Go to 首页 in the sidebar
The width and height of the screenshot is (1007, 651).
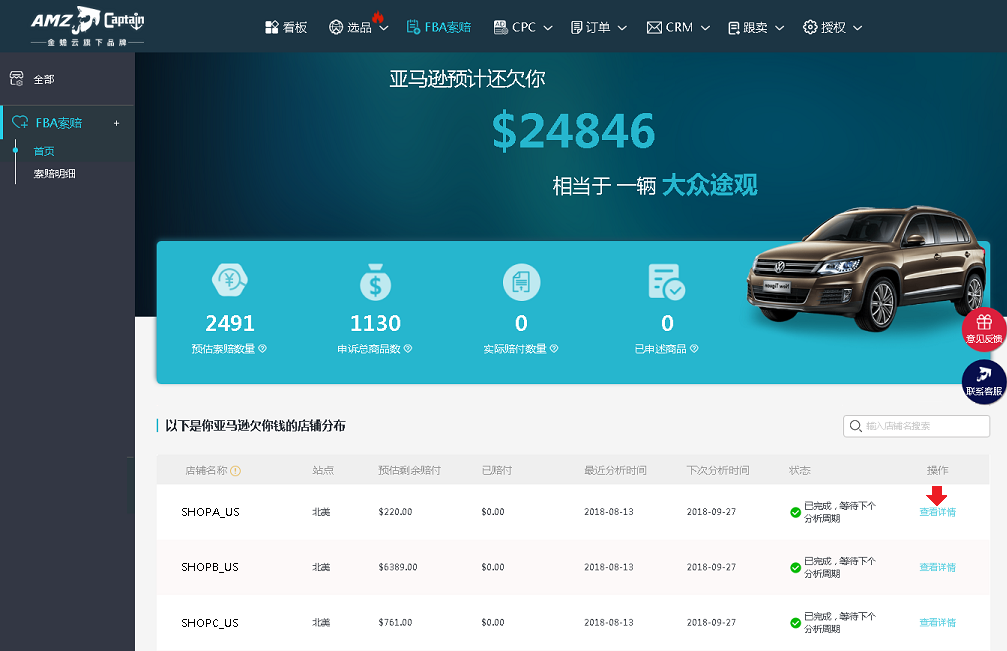tap(44, 151)
